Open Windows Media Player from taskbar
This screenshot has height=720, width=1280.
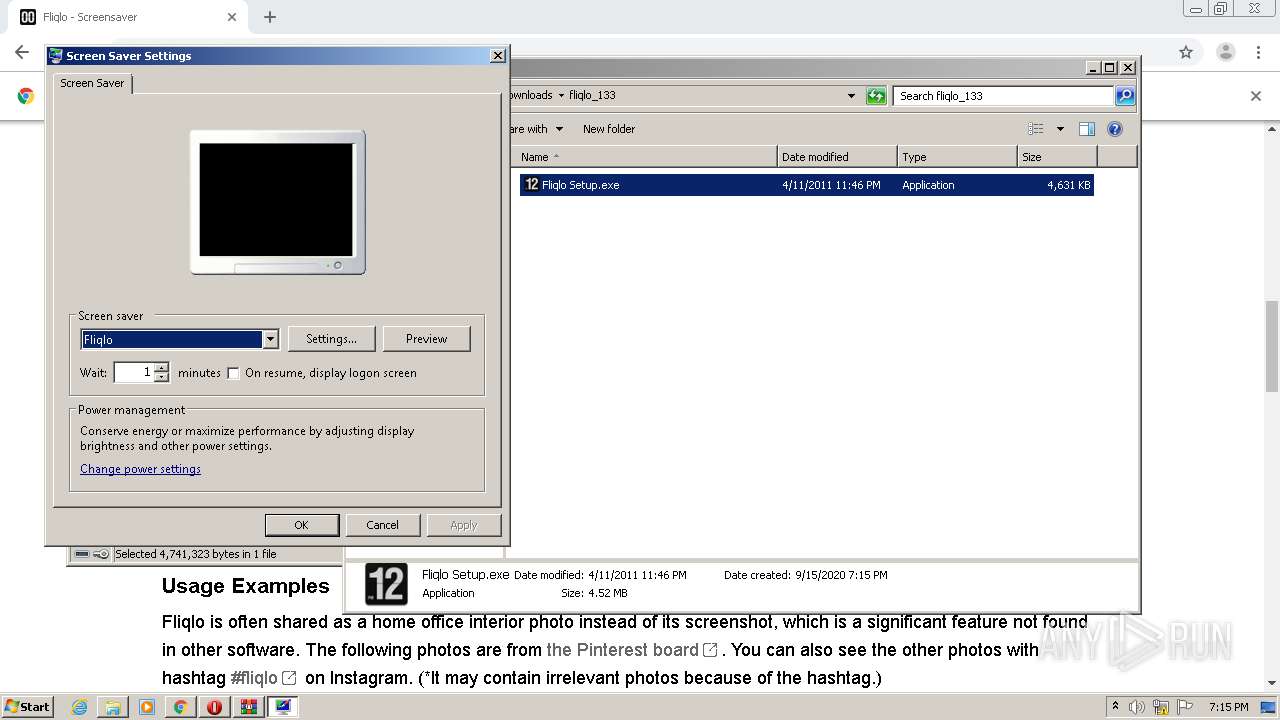point(147,707)
